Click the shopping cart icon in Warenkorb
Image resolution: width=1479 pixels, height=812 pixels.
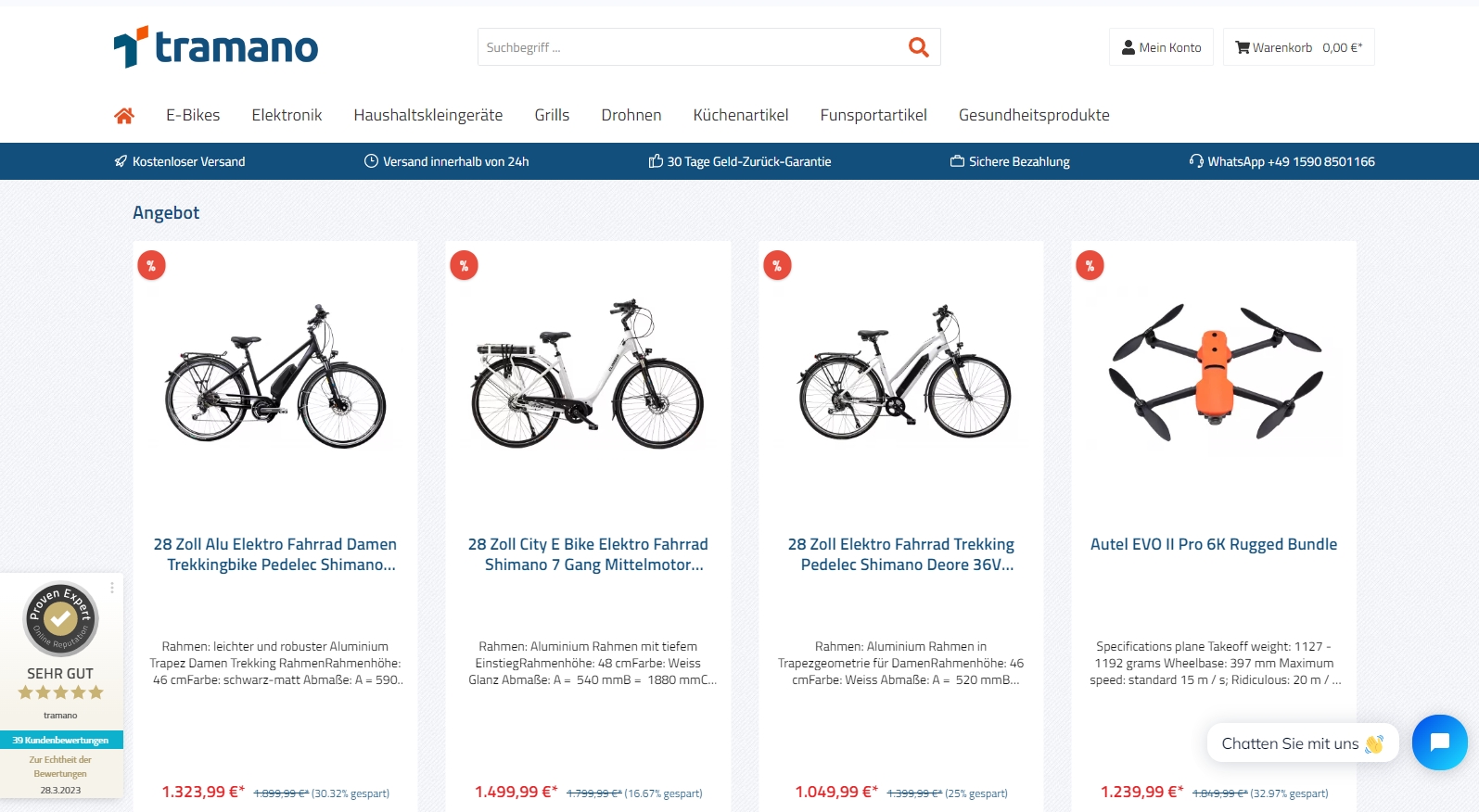coord(1243,47)
